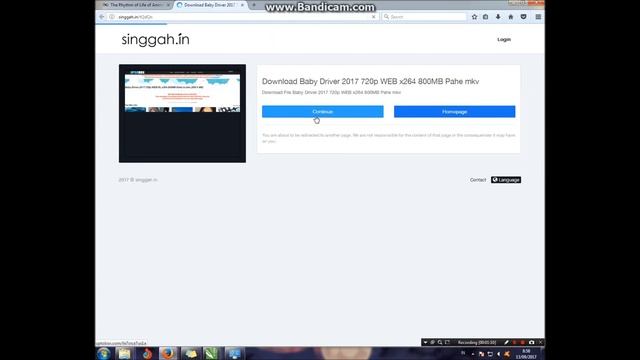Click the system tray volume icon
Image resolution: width=640 pixels, height=360 pixels.
coord(498,354)
